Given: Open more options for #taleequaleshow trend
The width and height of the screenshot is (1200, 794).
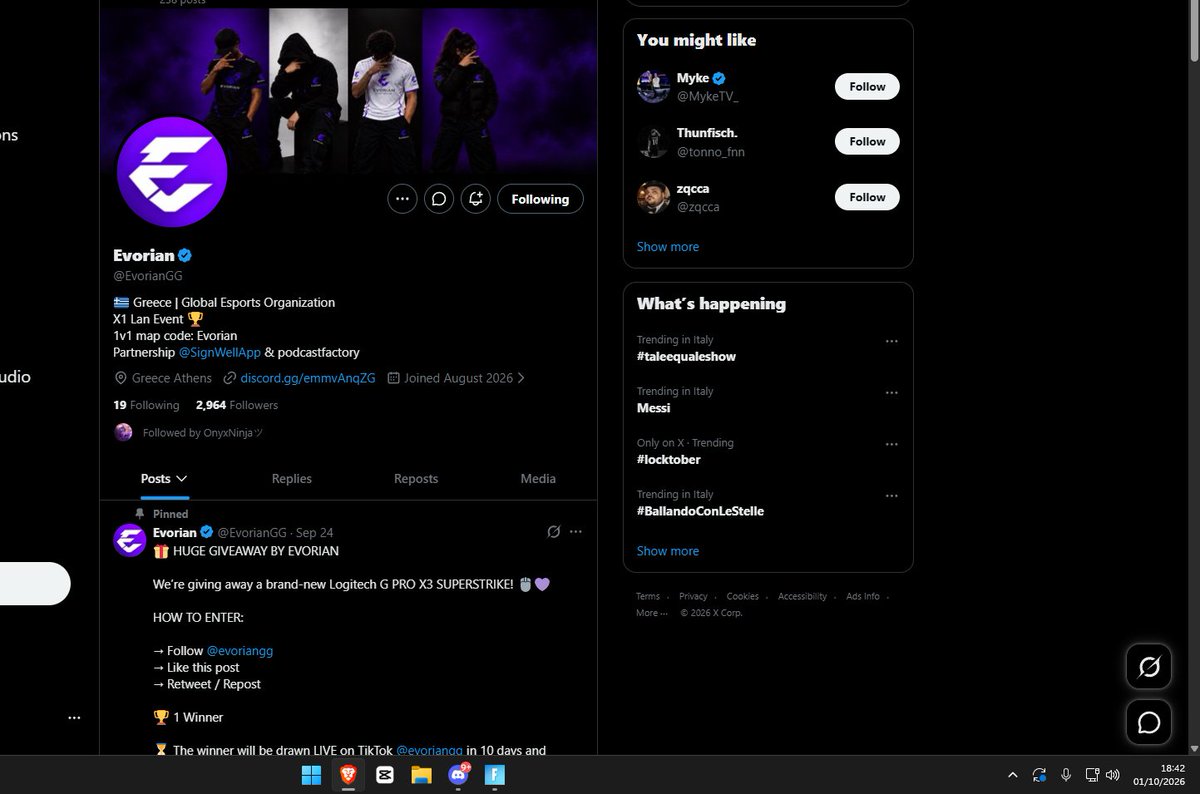Looking at the screenshot, I should point(891,341).
